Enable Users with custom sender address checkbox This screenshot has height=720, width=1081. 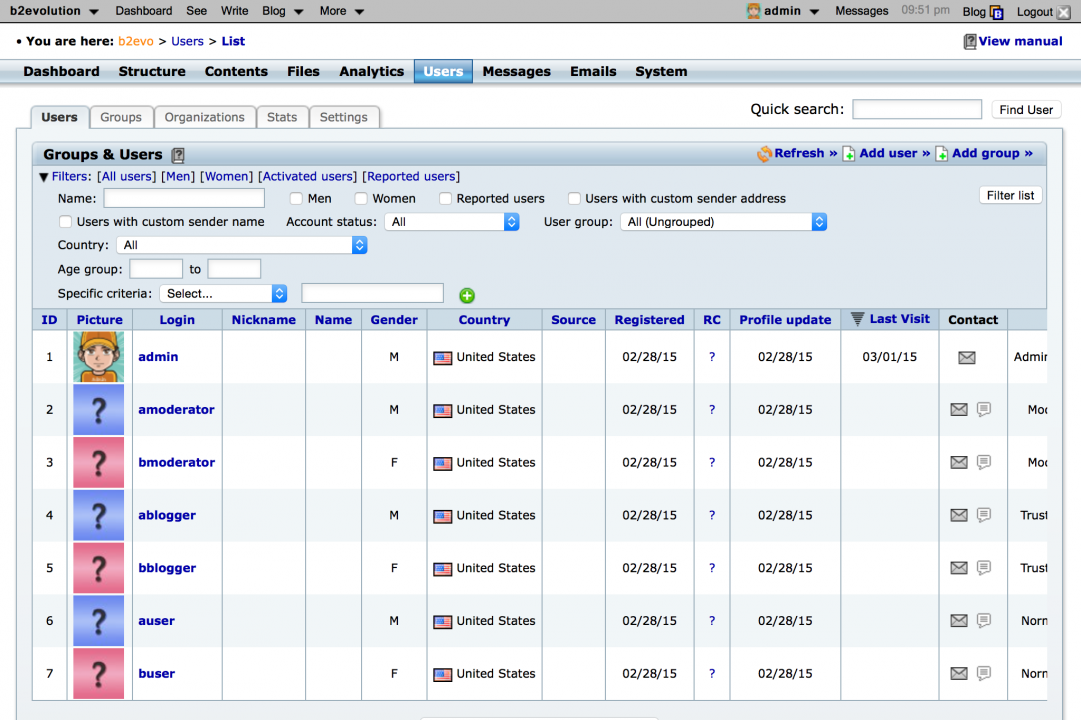574,199
